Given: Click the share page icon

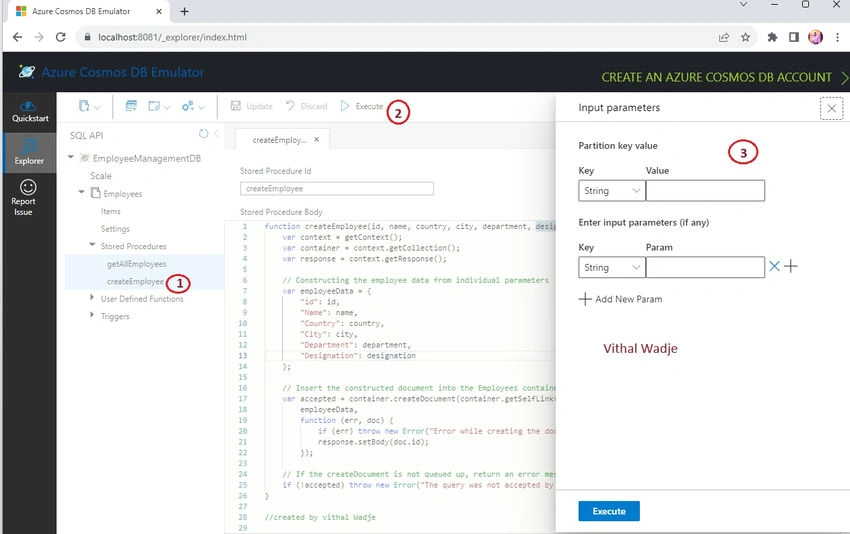Looking at the screenshot, I should tap(724, 37).
